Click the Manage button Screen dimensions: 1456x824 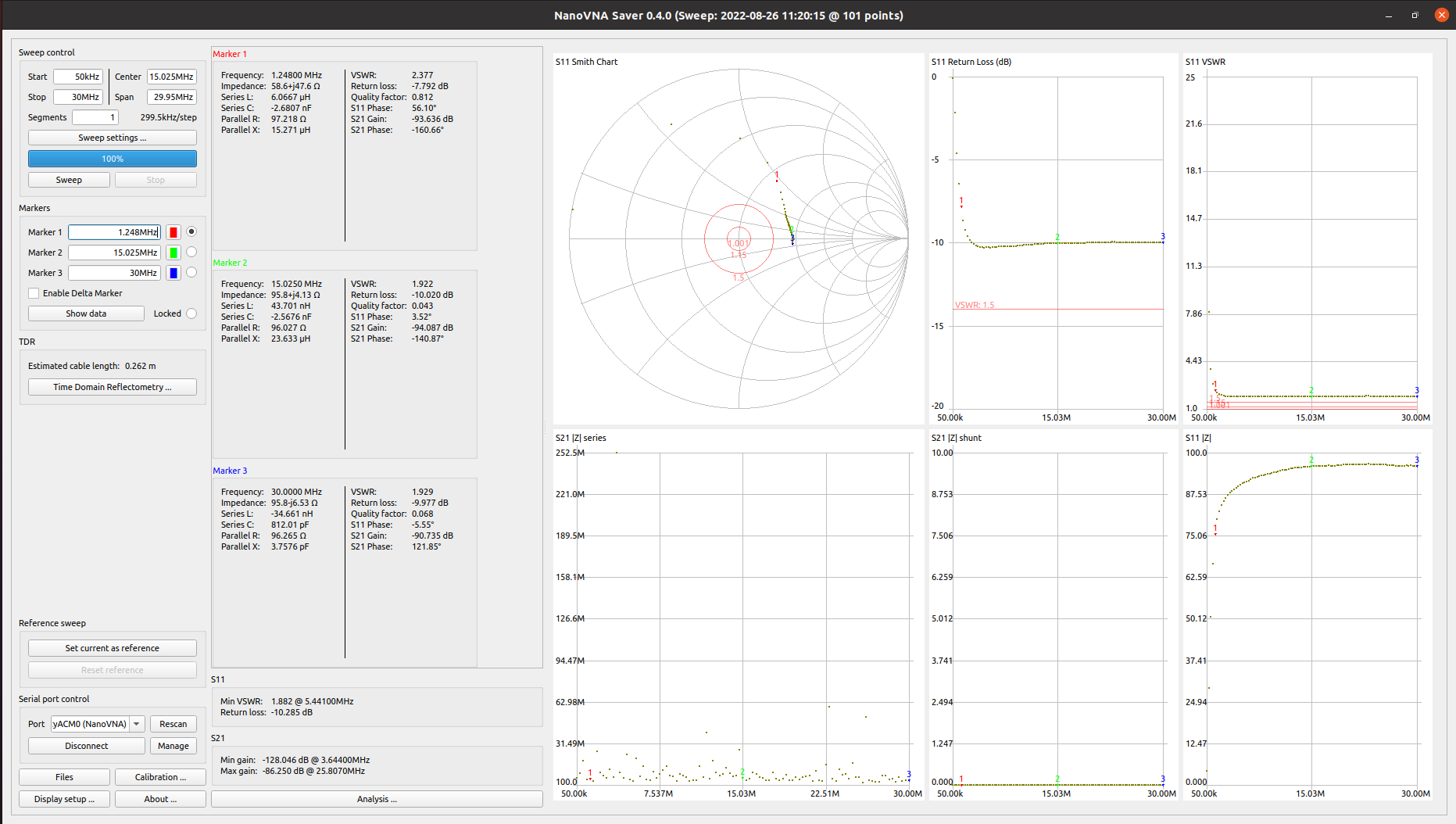point(174,746)
